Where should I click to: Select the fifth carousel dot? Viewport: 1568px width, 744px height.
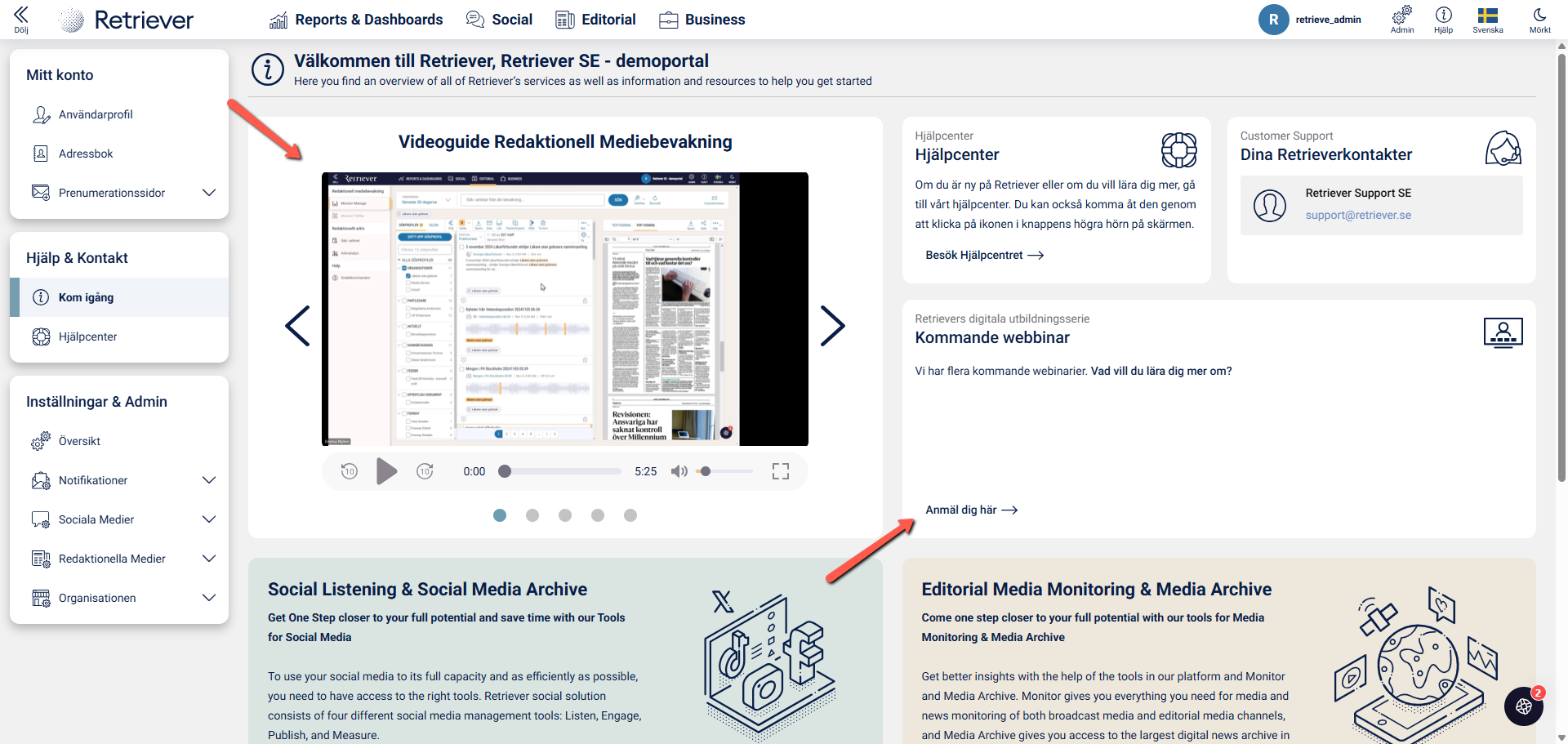coord(630,515)
